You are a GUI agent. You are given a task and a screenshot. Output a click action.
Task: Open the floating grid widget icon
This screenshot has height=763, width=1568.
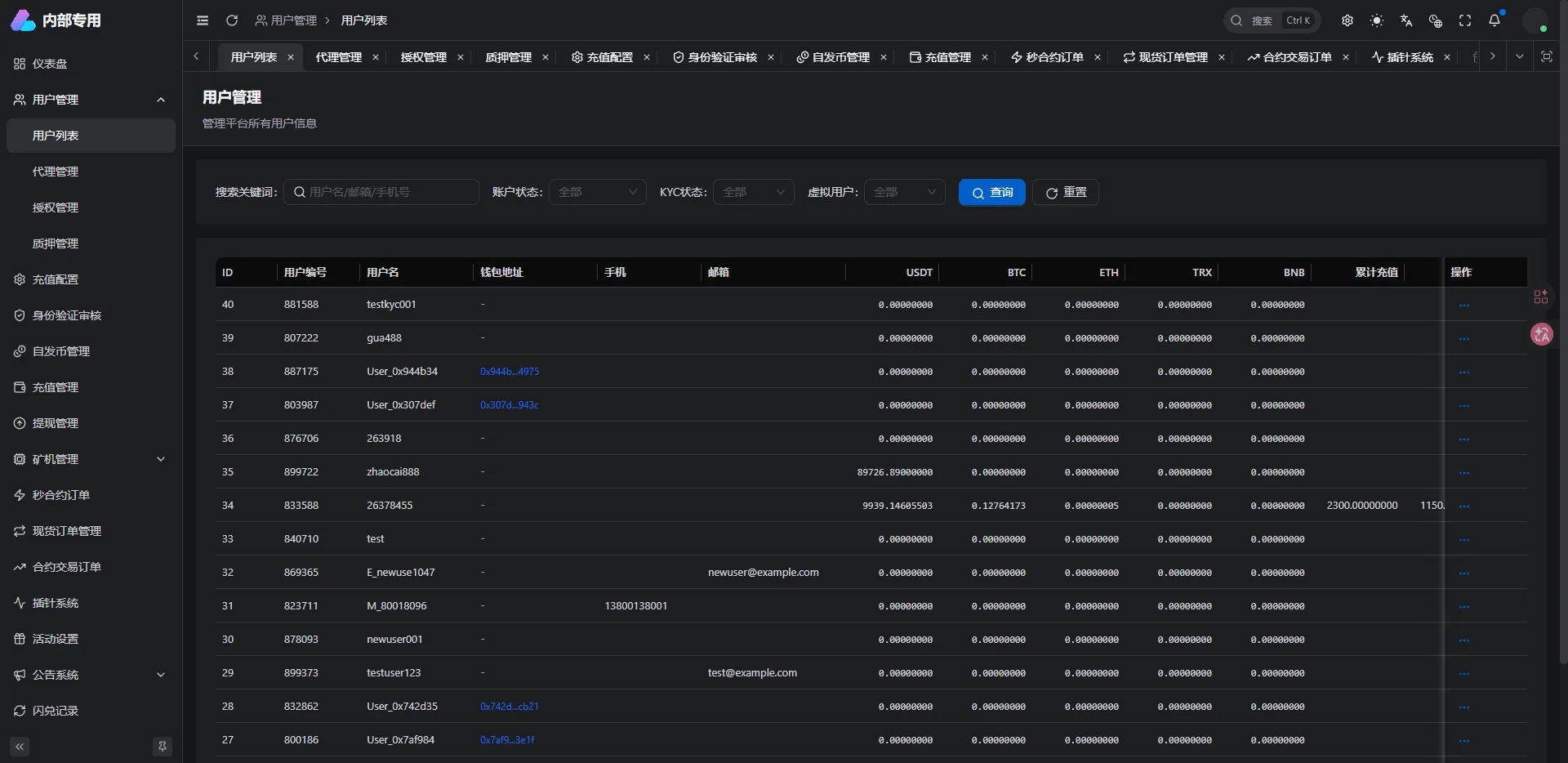(x=1541, y=297)
